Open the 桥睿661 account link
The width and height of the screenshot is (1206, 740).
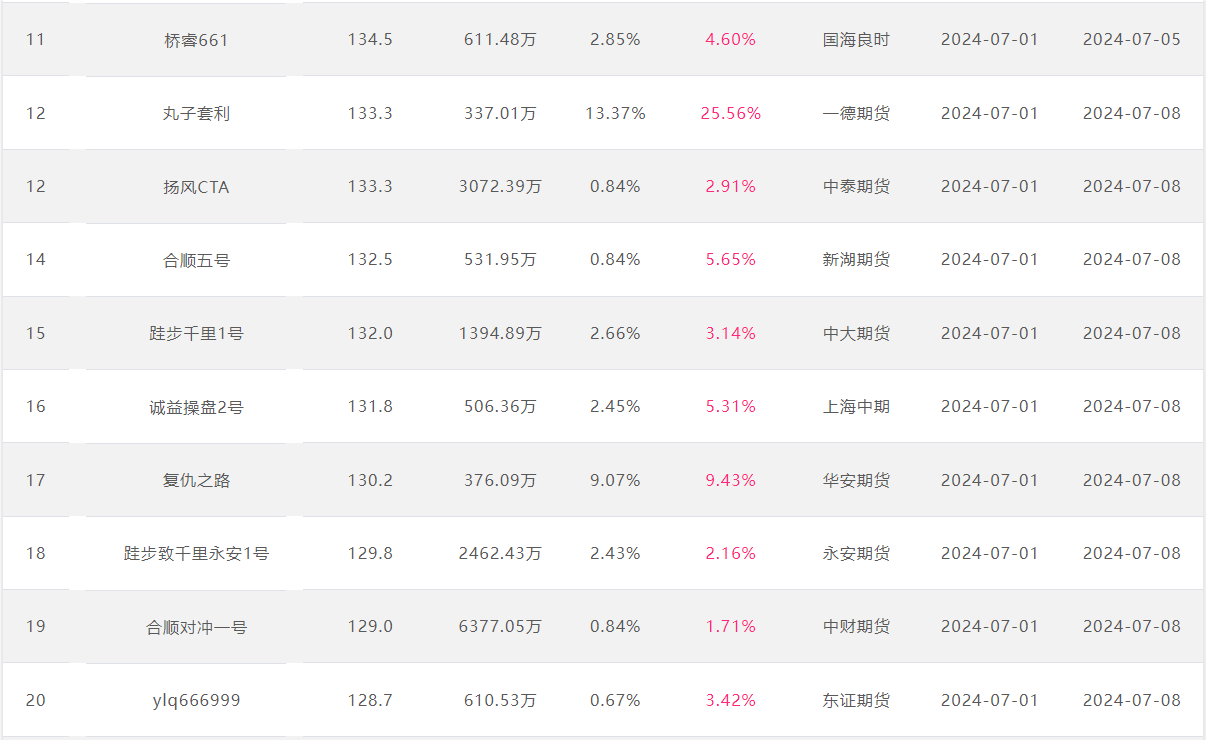(196, 40)
